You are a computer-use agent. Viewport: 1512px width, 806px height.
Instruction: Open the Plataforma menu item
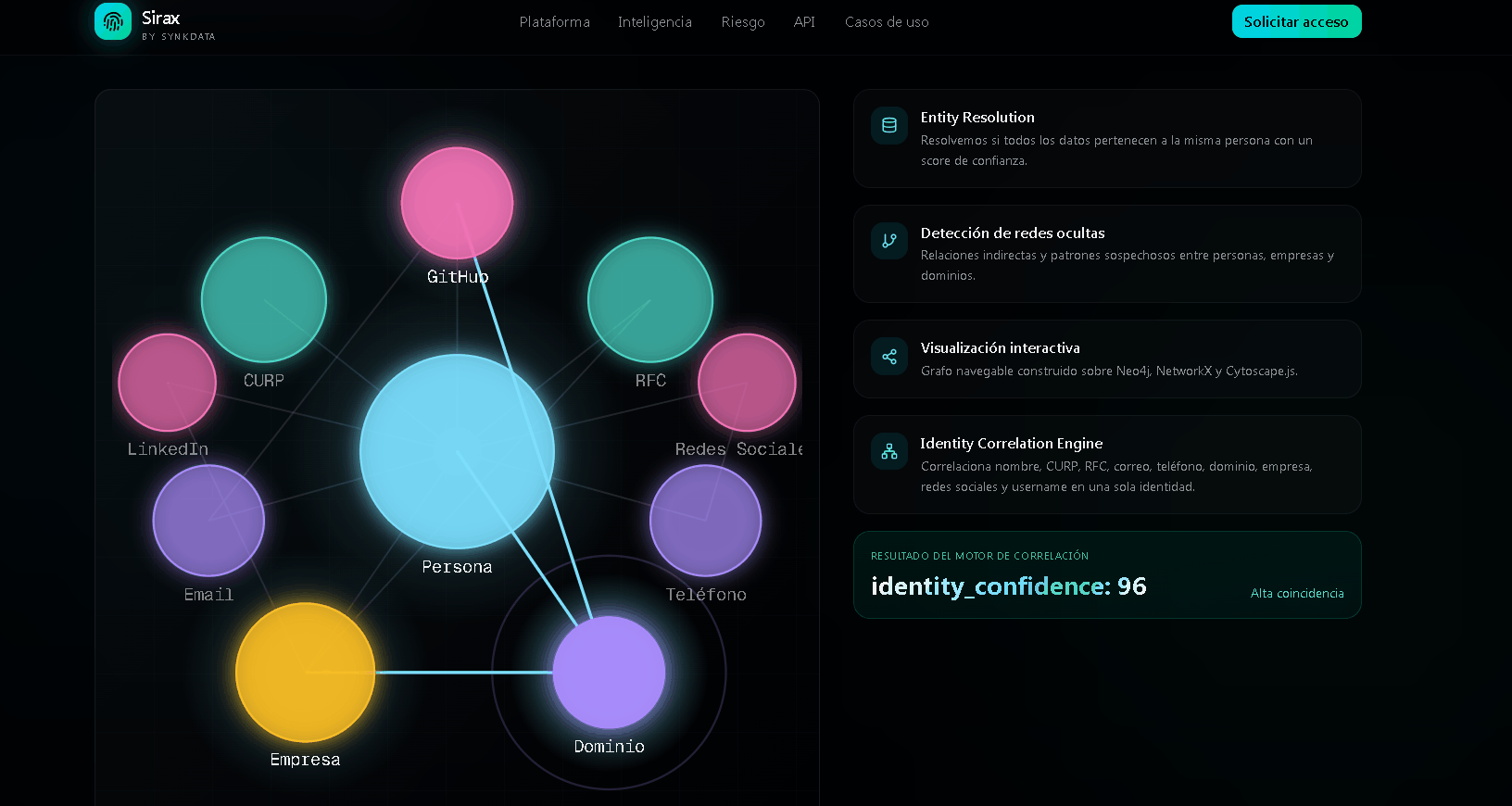coord(554,21)
